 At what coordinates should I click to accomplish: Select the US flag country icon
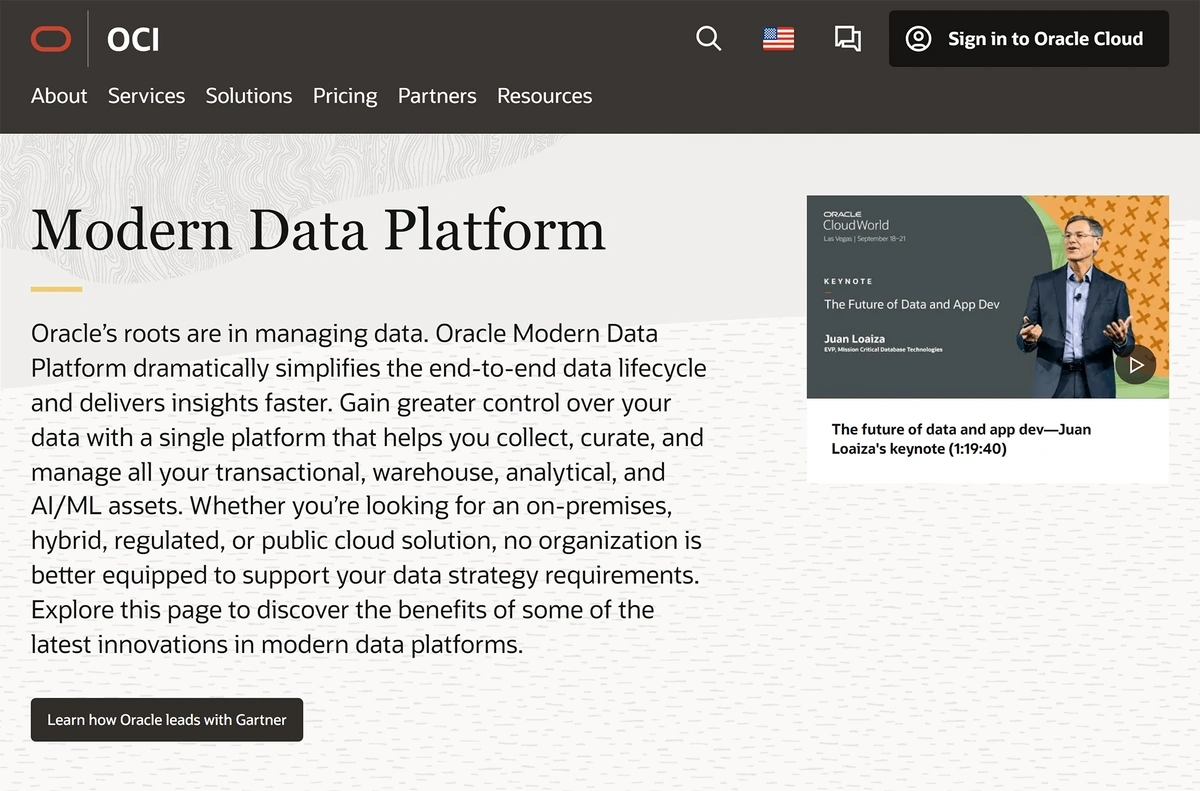[778, 39]
